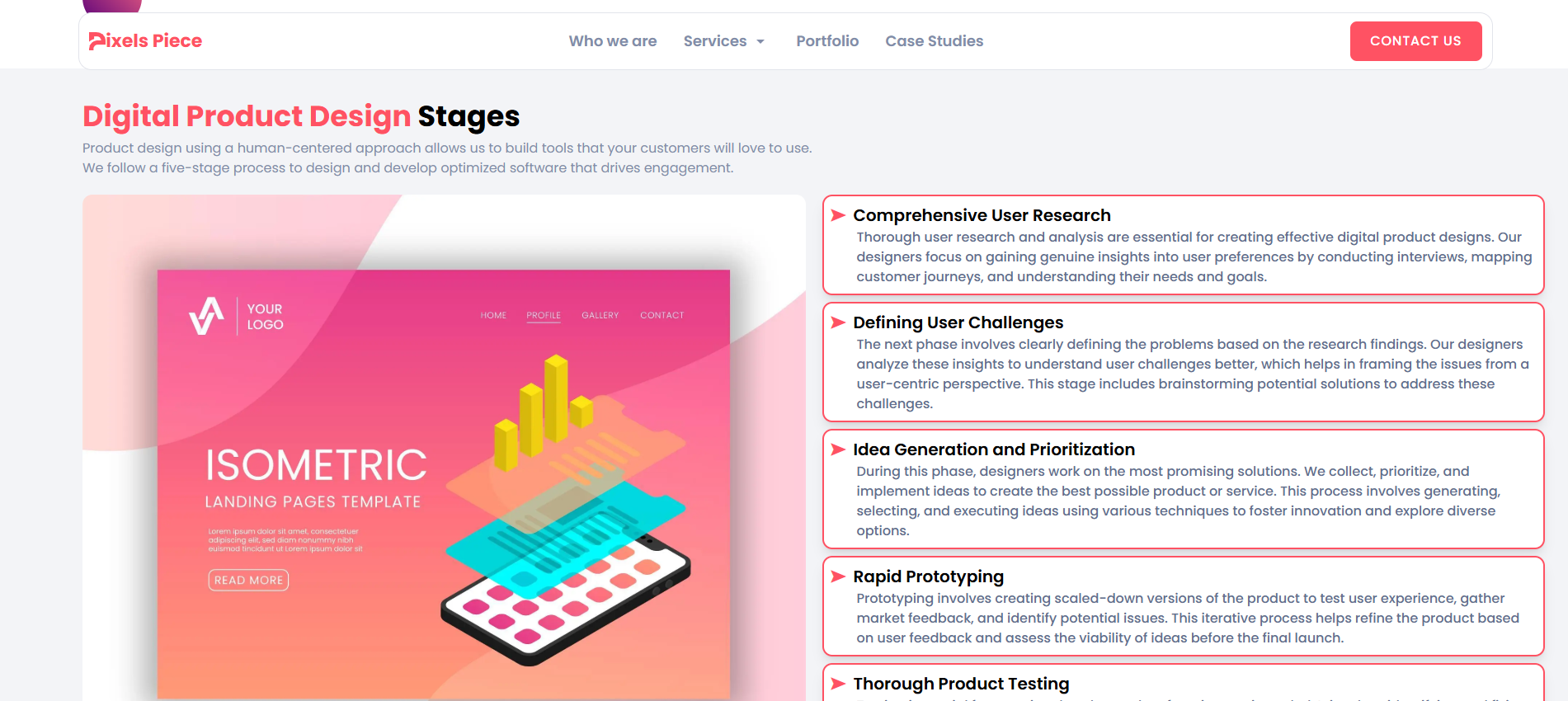Image resolution: width=1568 pixels, height=701 pixels.
Task: Click arrow icon beside Comprehensive User Research
Action: coord(838,215)
